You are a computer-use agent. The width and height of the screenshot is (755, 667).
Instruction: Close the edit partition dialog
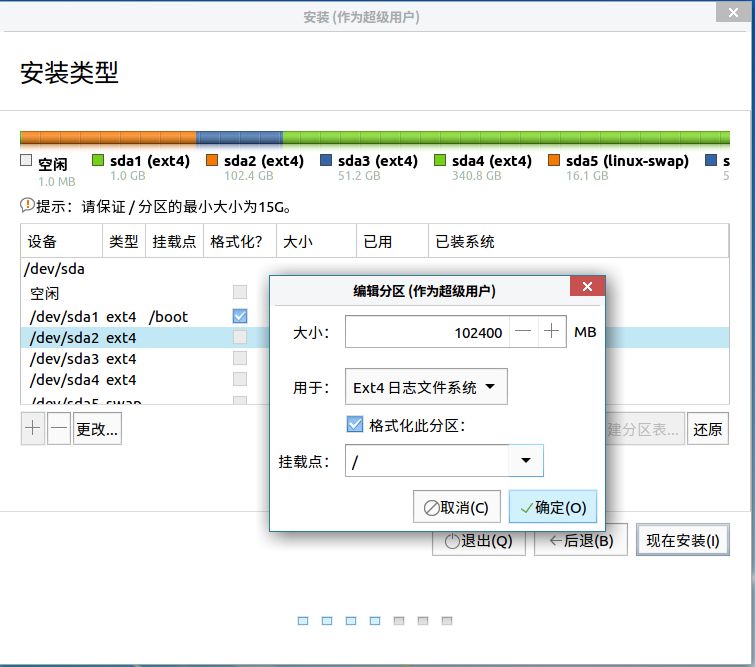587,287
